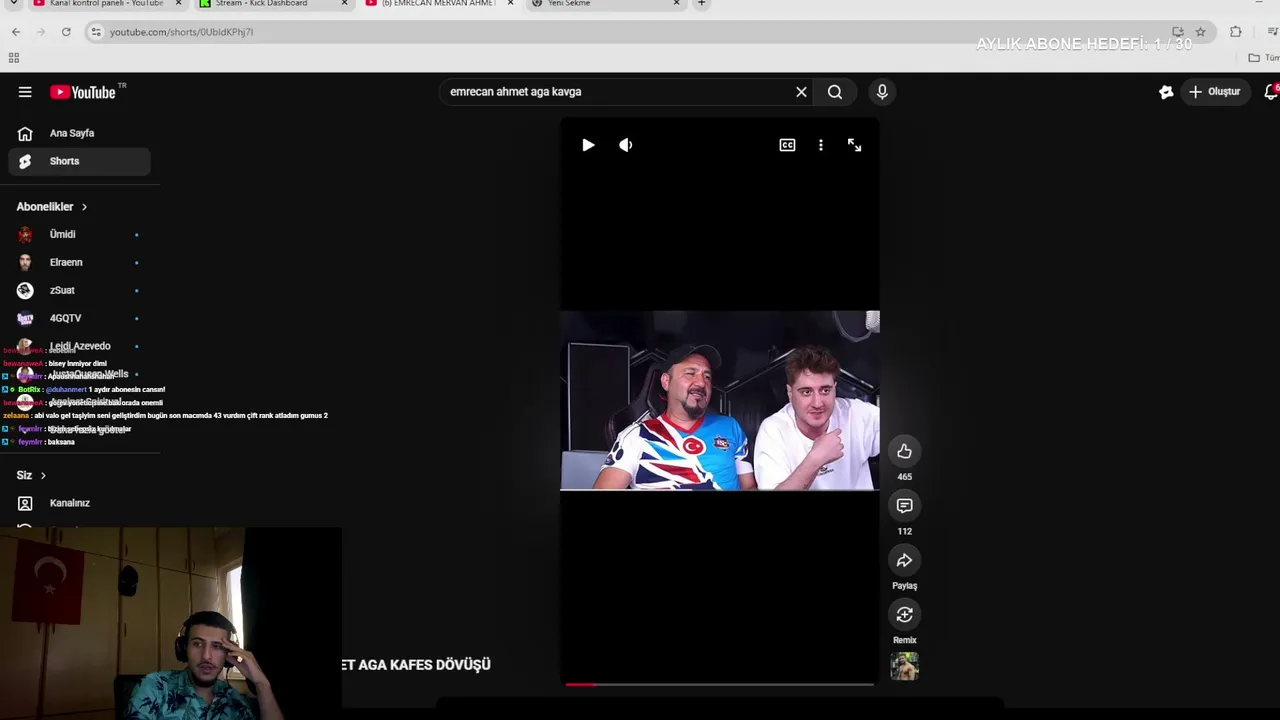
Task: Share the Short via Paylaş
Action: tap(904, 560)
